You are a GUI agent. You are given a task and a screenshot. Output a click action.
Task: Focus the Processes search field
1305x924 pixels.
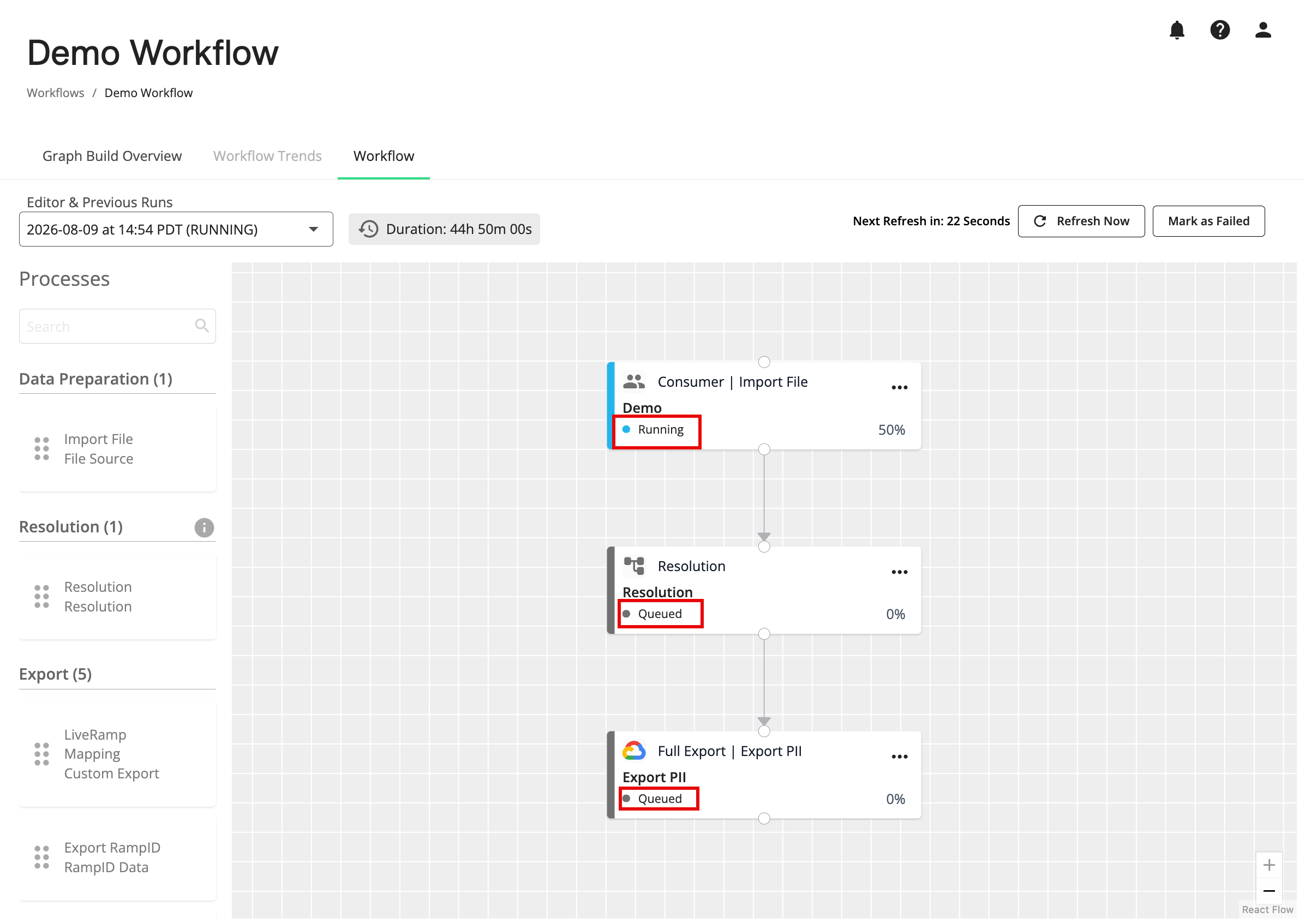click(x=117, y=326)
